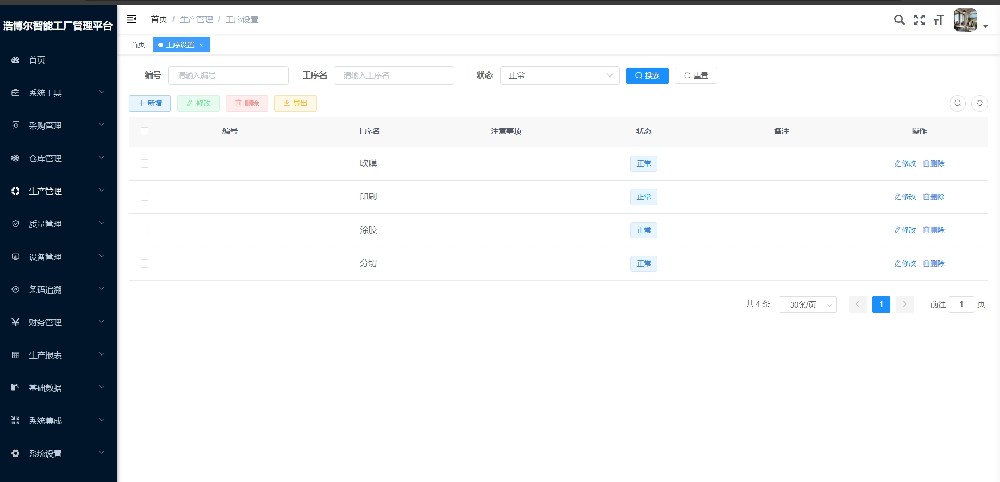Select page 1 in the pagination

pyautogui.click(x=881, y=305)
